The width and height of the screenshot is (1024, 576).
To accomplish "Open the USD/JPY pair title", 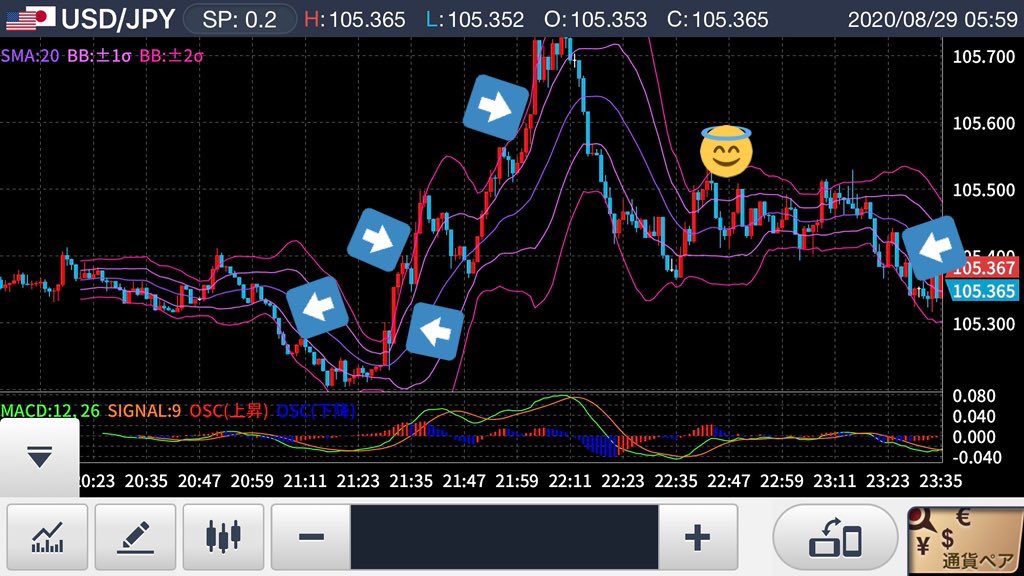I will click(x=118, y=19).
